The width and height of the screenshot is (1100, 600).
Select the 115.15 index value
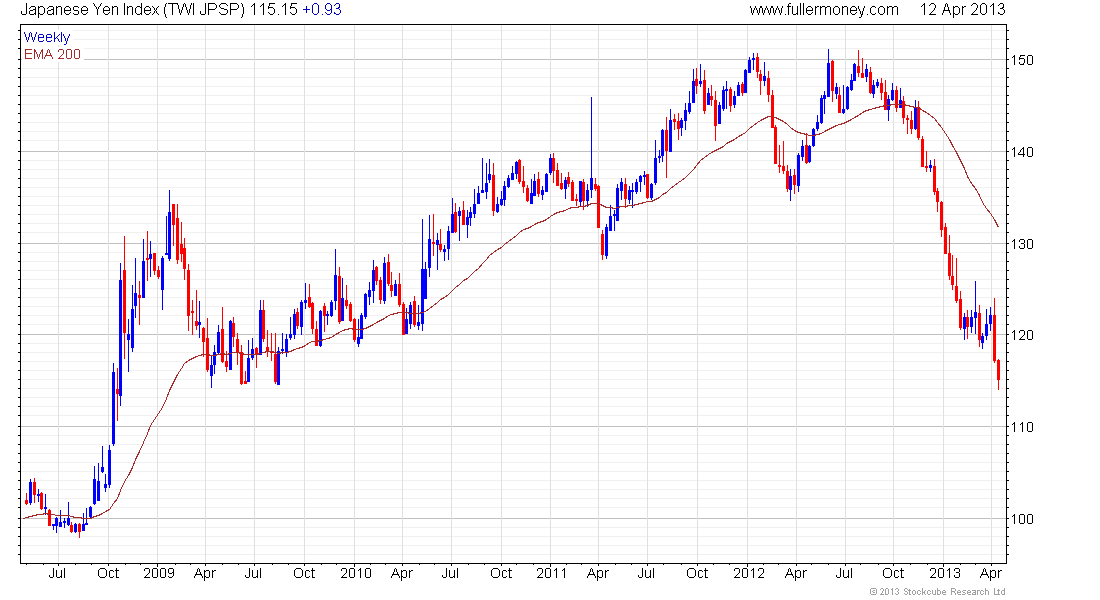pyautogui.click(x=274, y=10)
